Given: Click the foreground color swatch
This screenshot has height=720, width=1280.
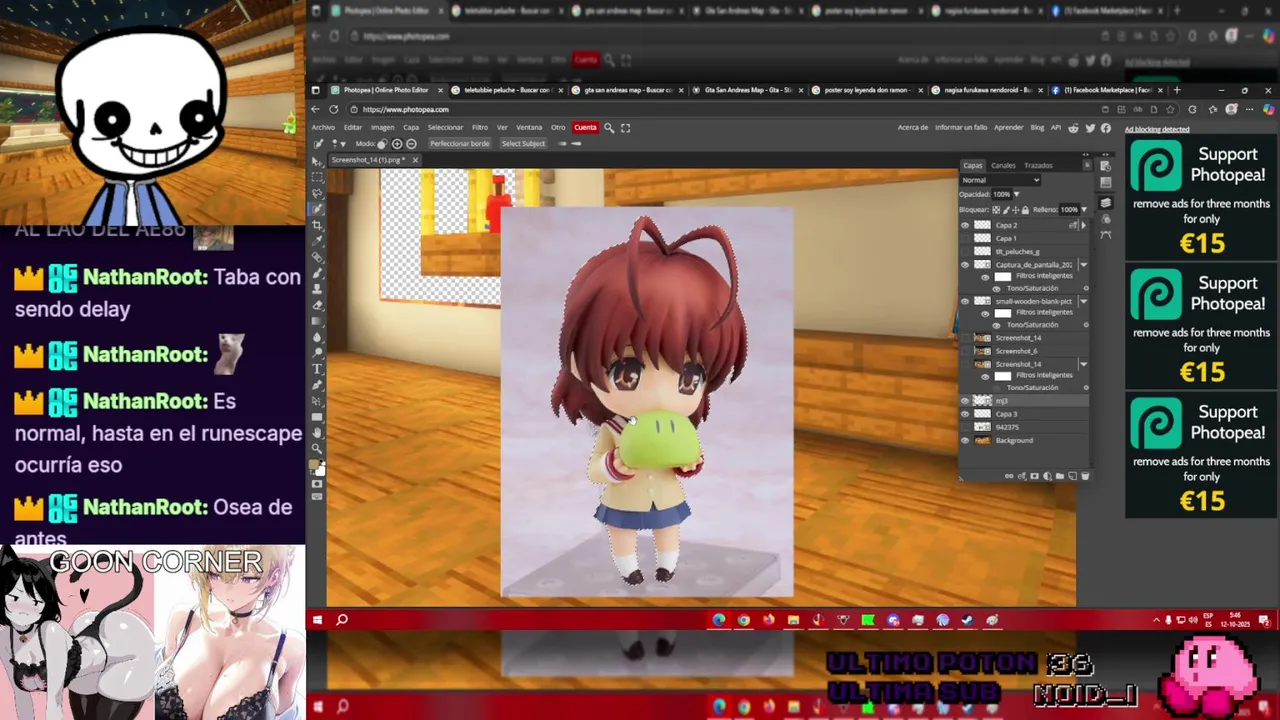Looking at the screenshot, I should click(x=314, y=465).
